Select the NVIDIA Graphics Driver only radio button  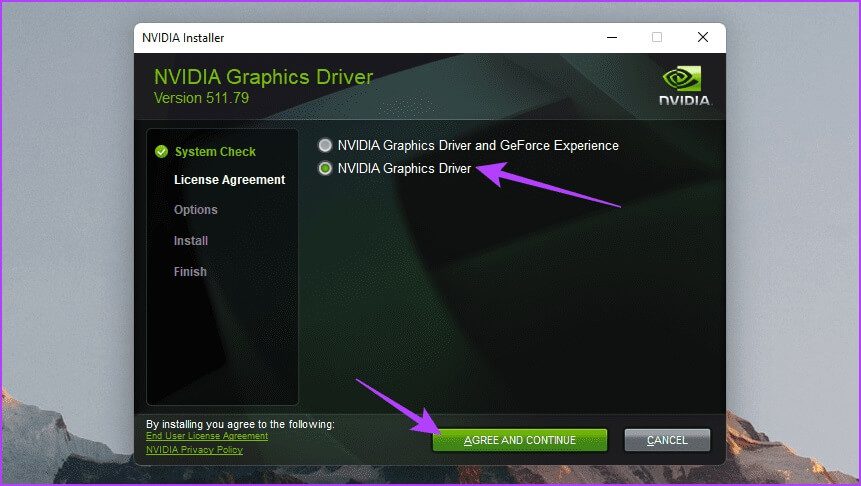click(x=325, y=169)
